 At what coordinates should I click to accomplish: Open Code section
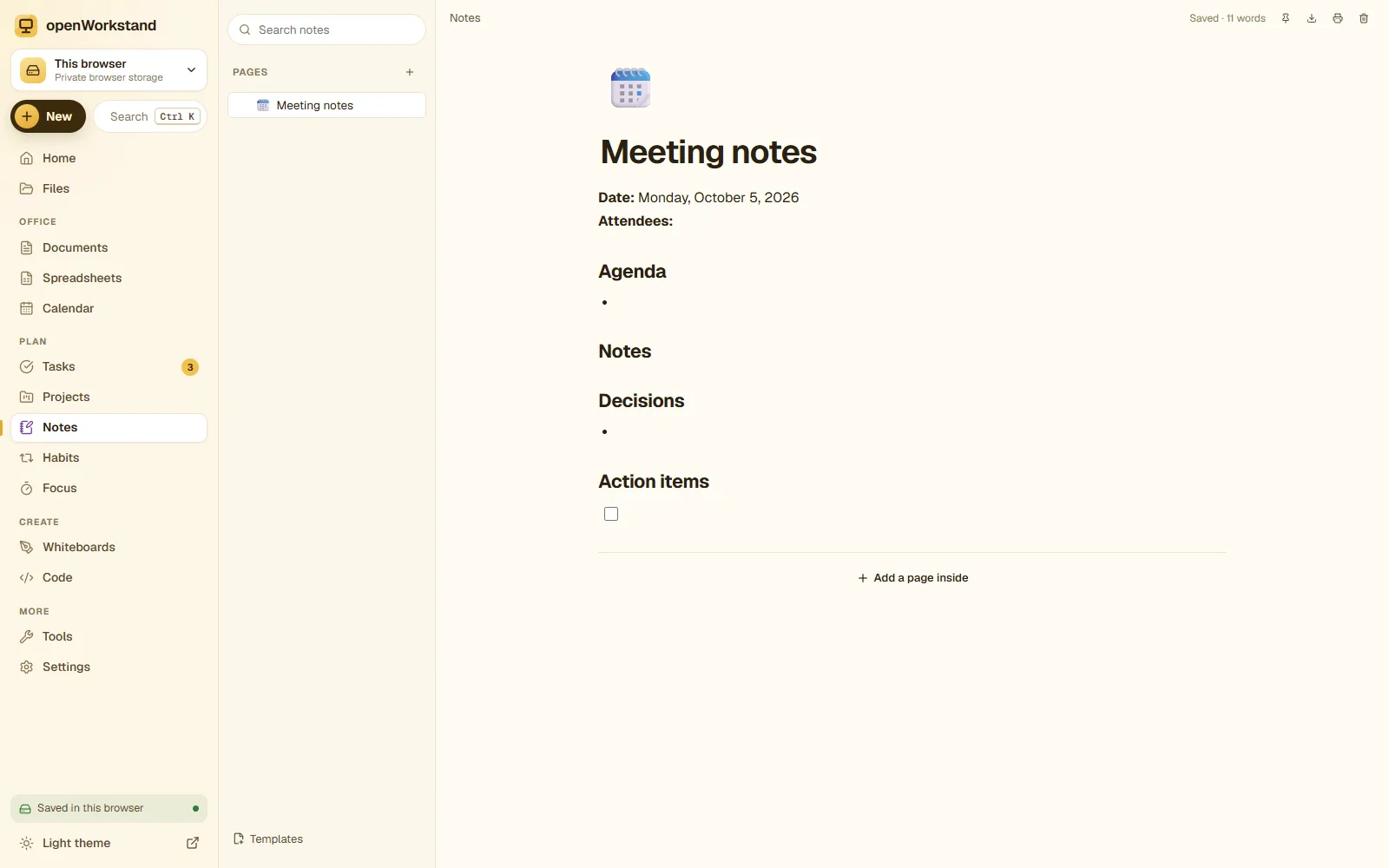(109, 577)
